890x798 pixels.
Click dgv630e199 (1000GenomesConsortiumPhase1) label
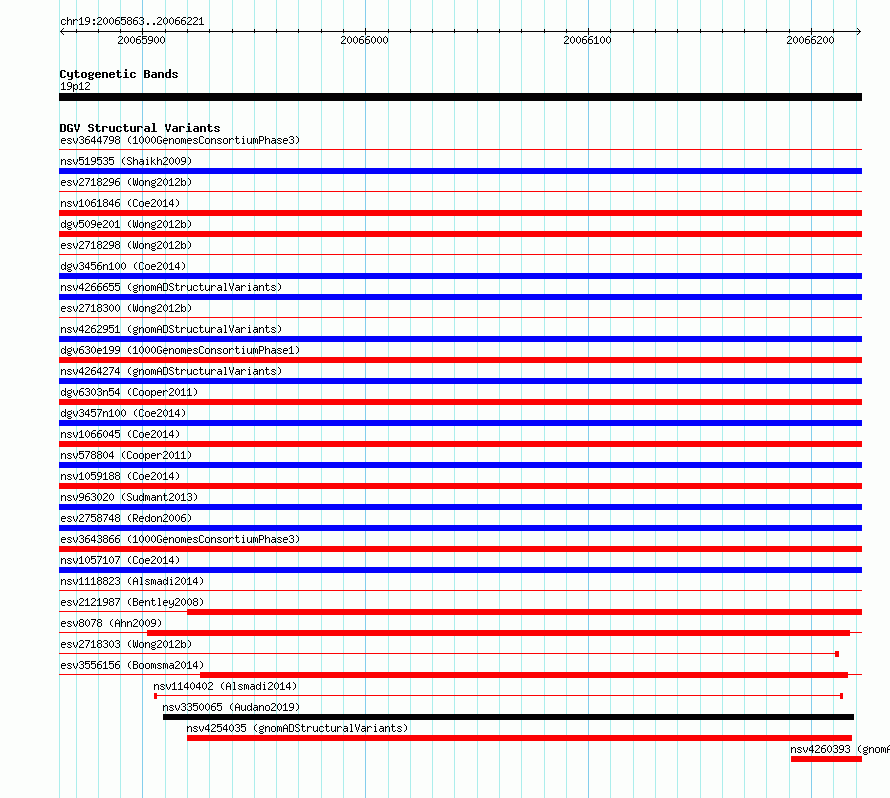(180, 350)
